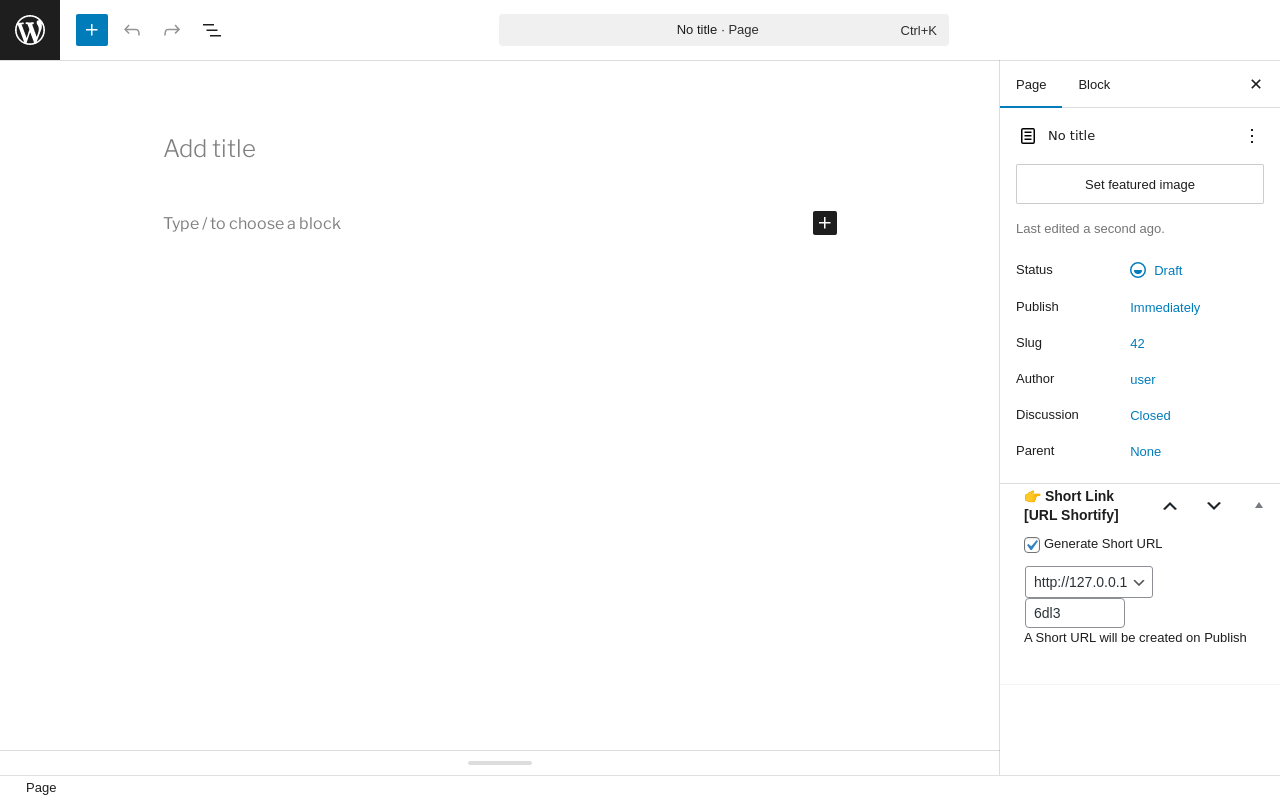Add a block with the black plus icon
This screenshot has width=1280, height=800.
point(825,223)
